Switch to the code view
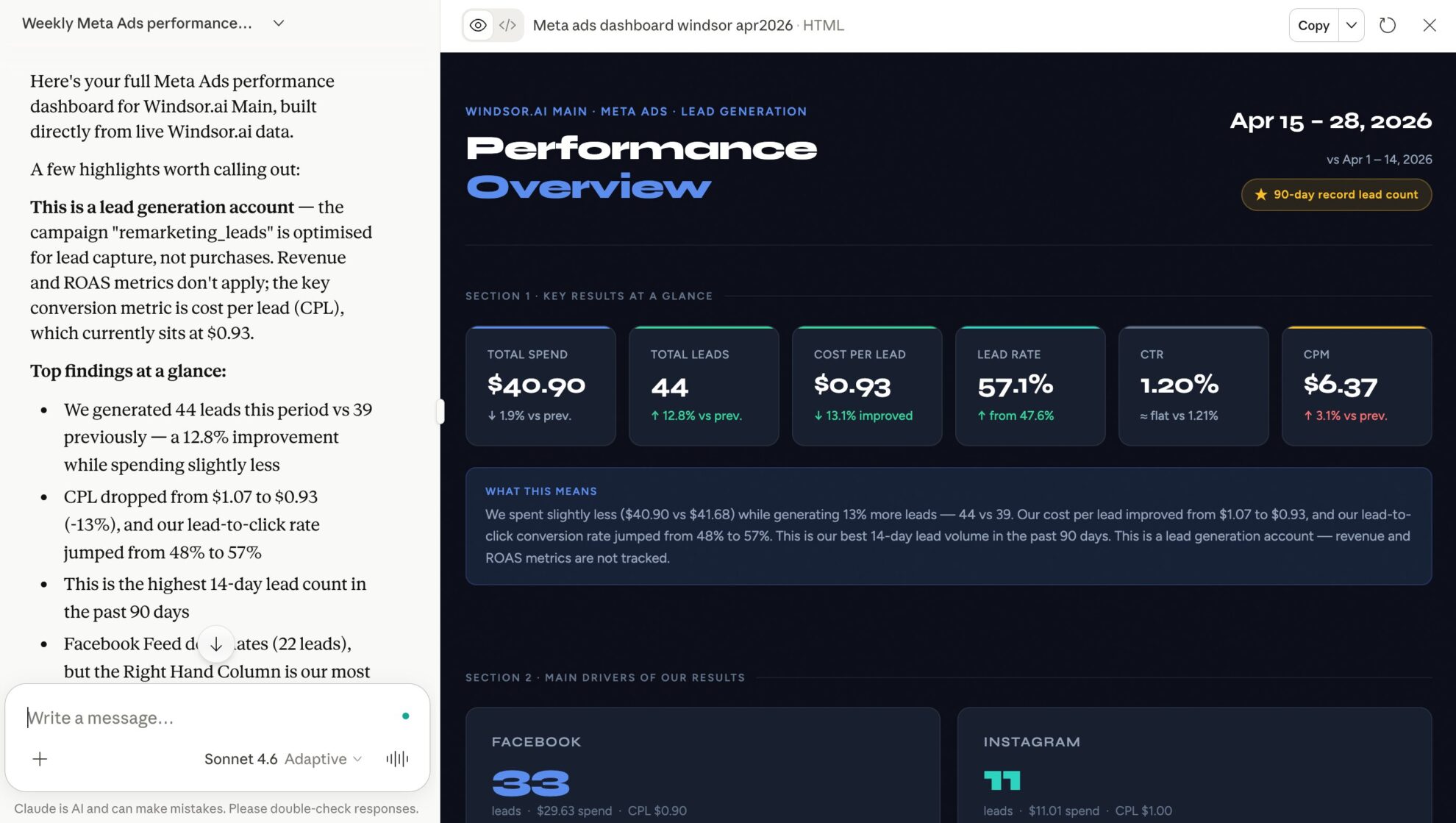 coord(507,25)
